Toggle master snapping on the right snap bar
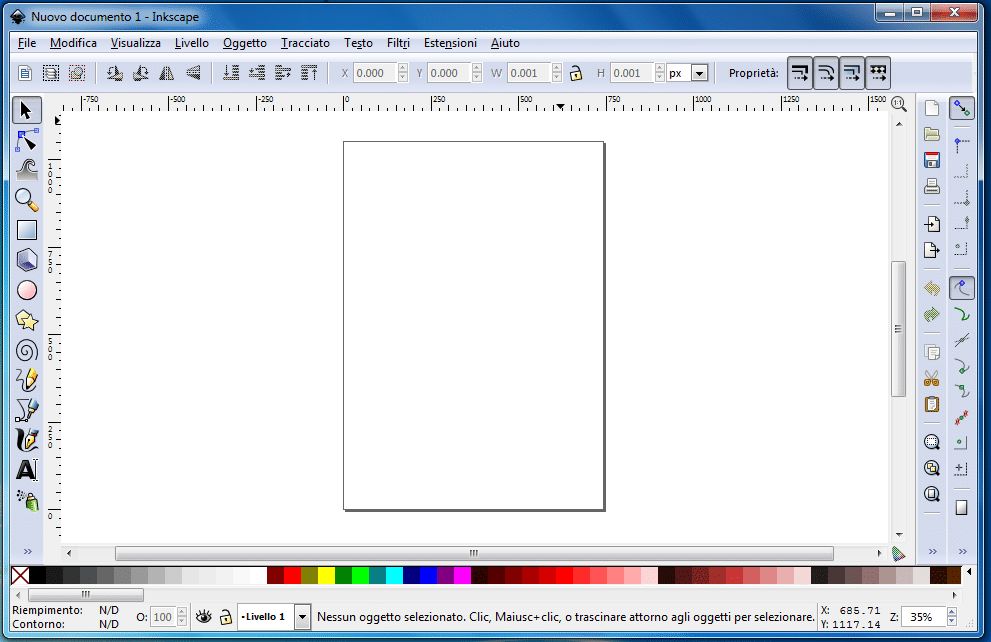The image size is (991, 642). (x=961, y=107)
